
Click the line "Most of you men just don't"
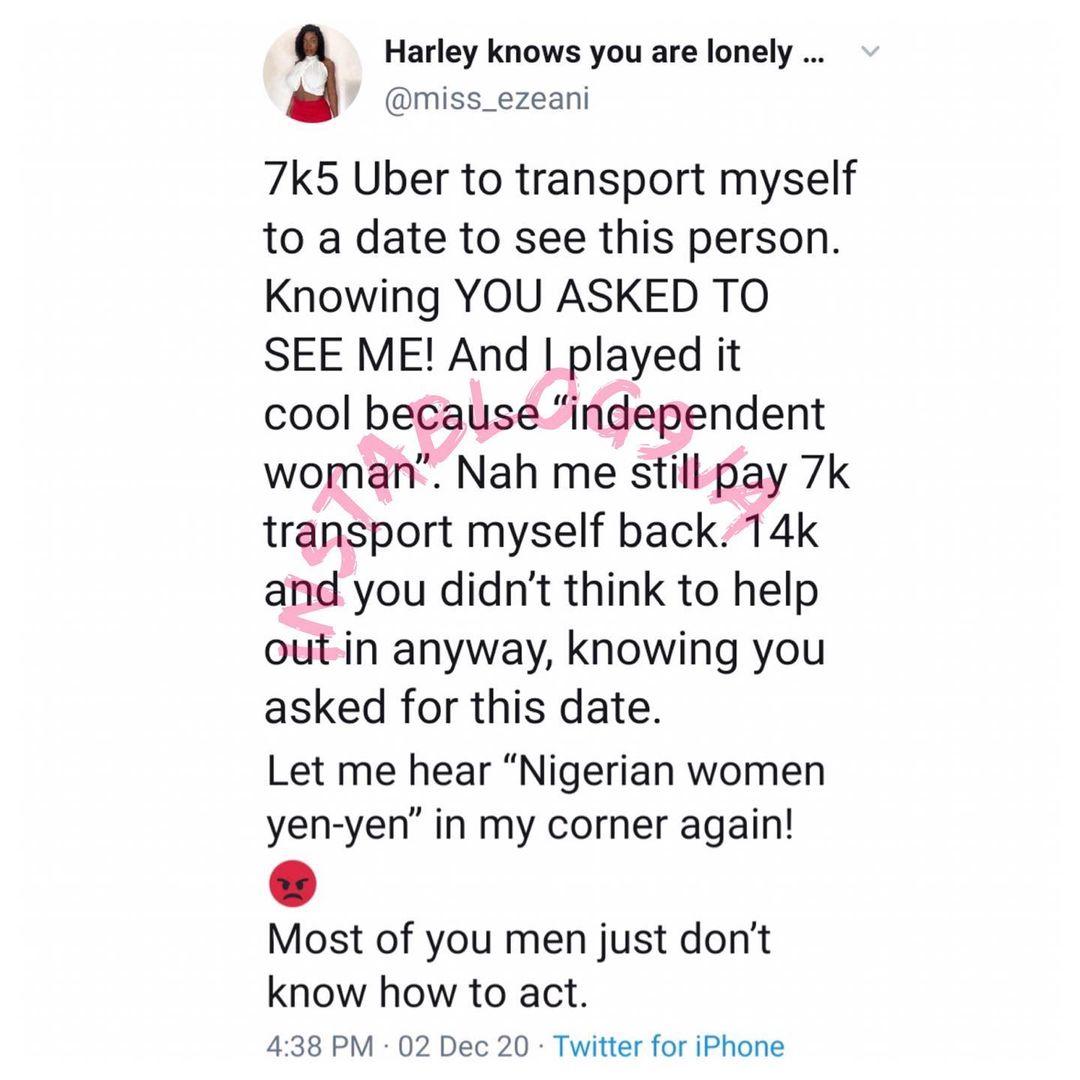click(x=518, y=940)
